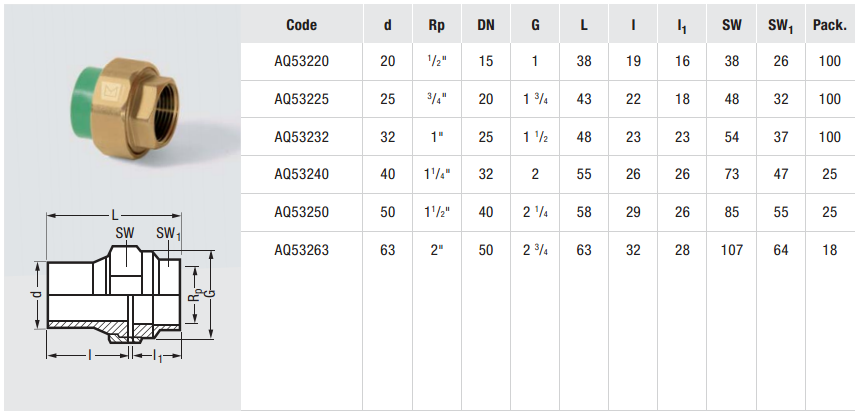Click the DN column header
The width and height of the screenshot is (860, 415).
tap(486, 25)
